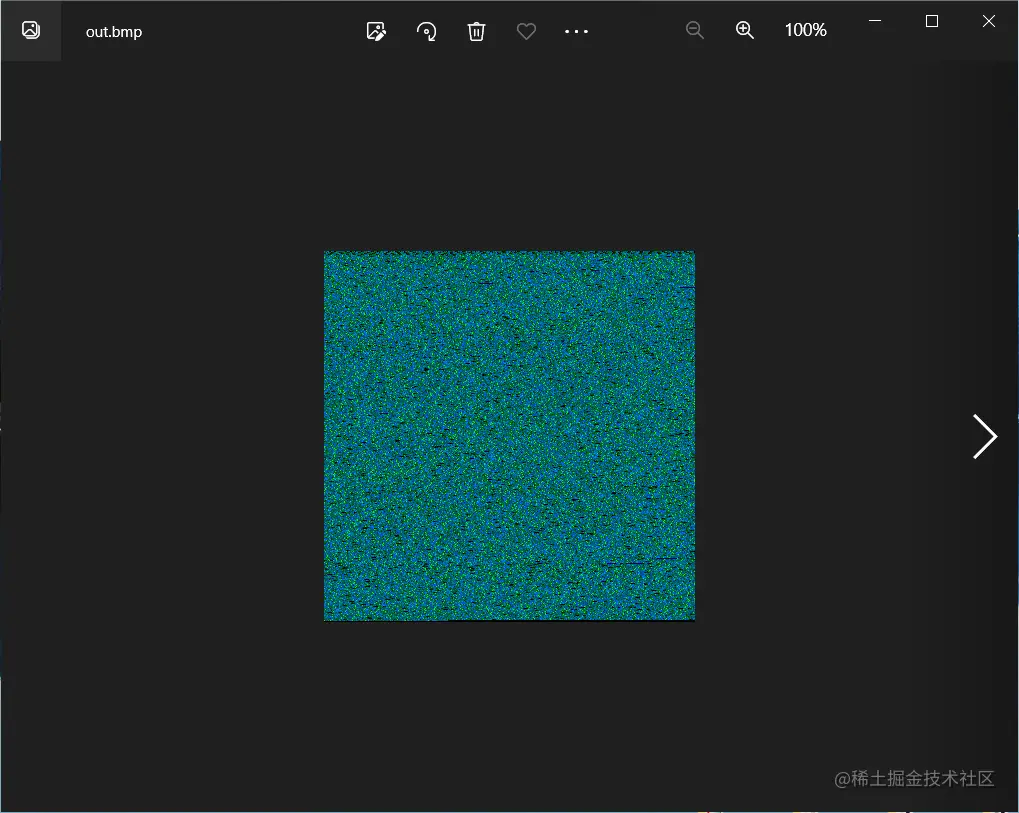Maximize the Photos window

point(932,21)
